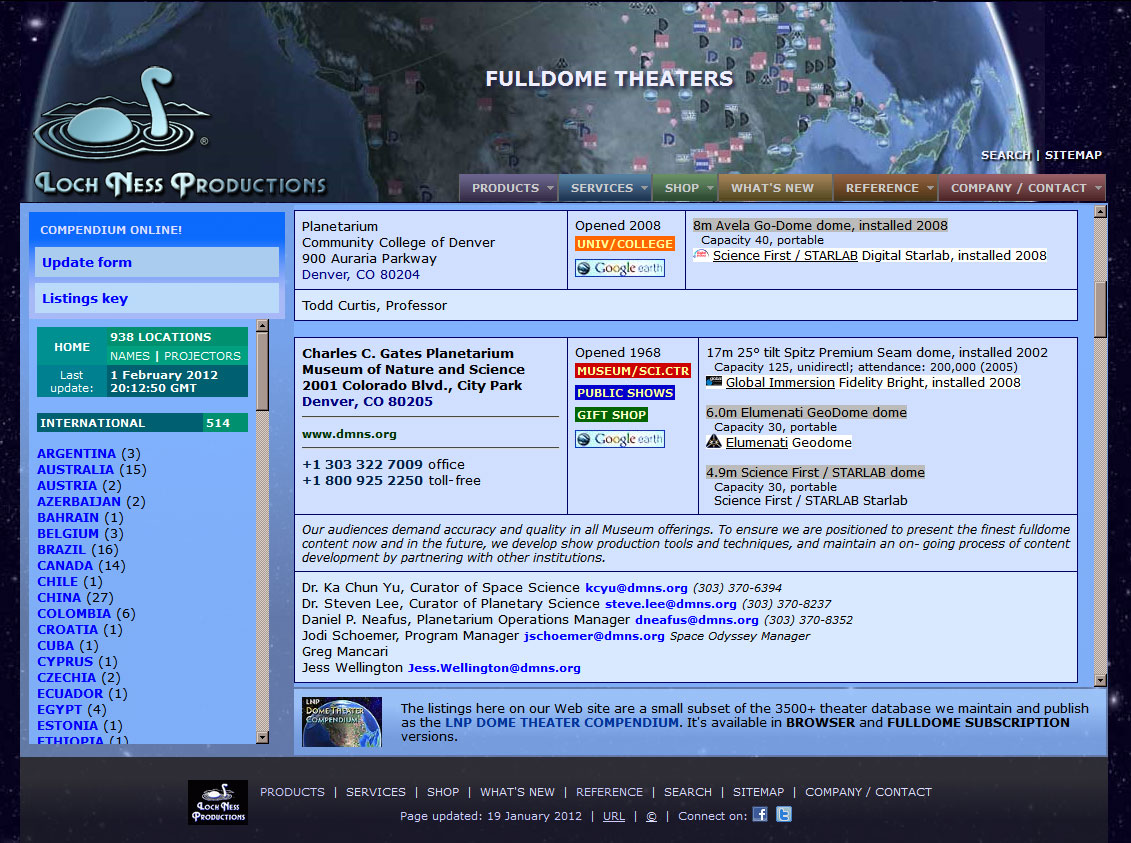Screen dimensions: 1131x843
Task: Go to Home in the locations panel
Action: (72, 347)
